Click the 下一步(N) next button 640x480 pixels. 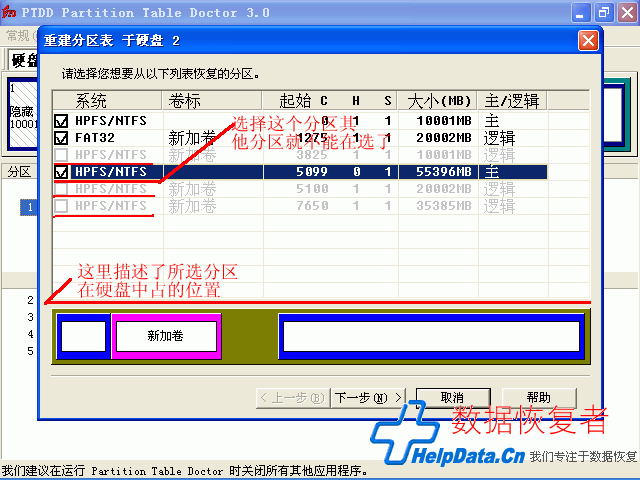(368, 398)
